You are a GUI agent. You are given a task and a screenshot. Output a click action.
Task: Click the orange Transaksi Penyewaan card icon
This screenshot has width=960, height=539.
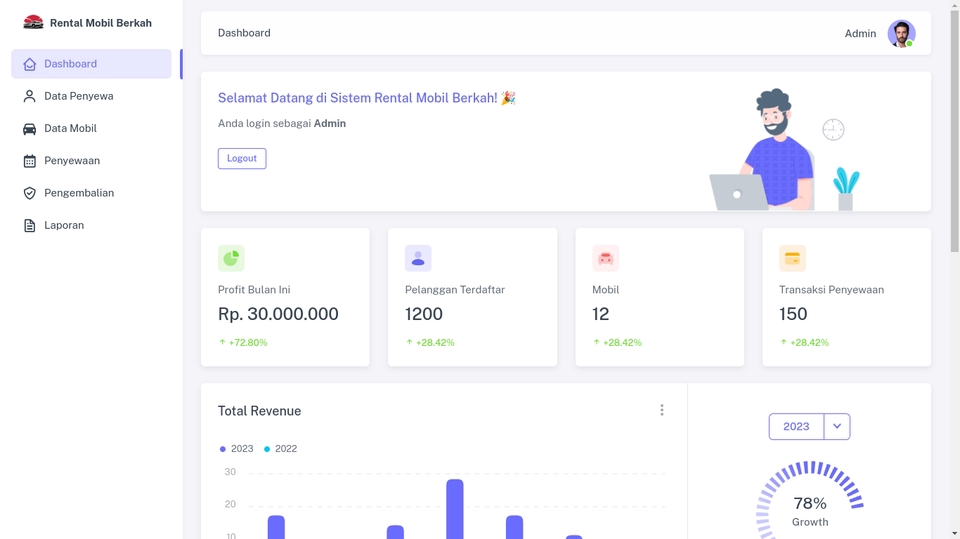[792, 258]
